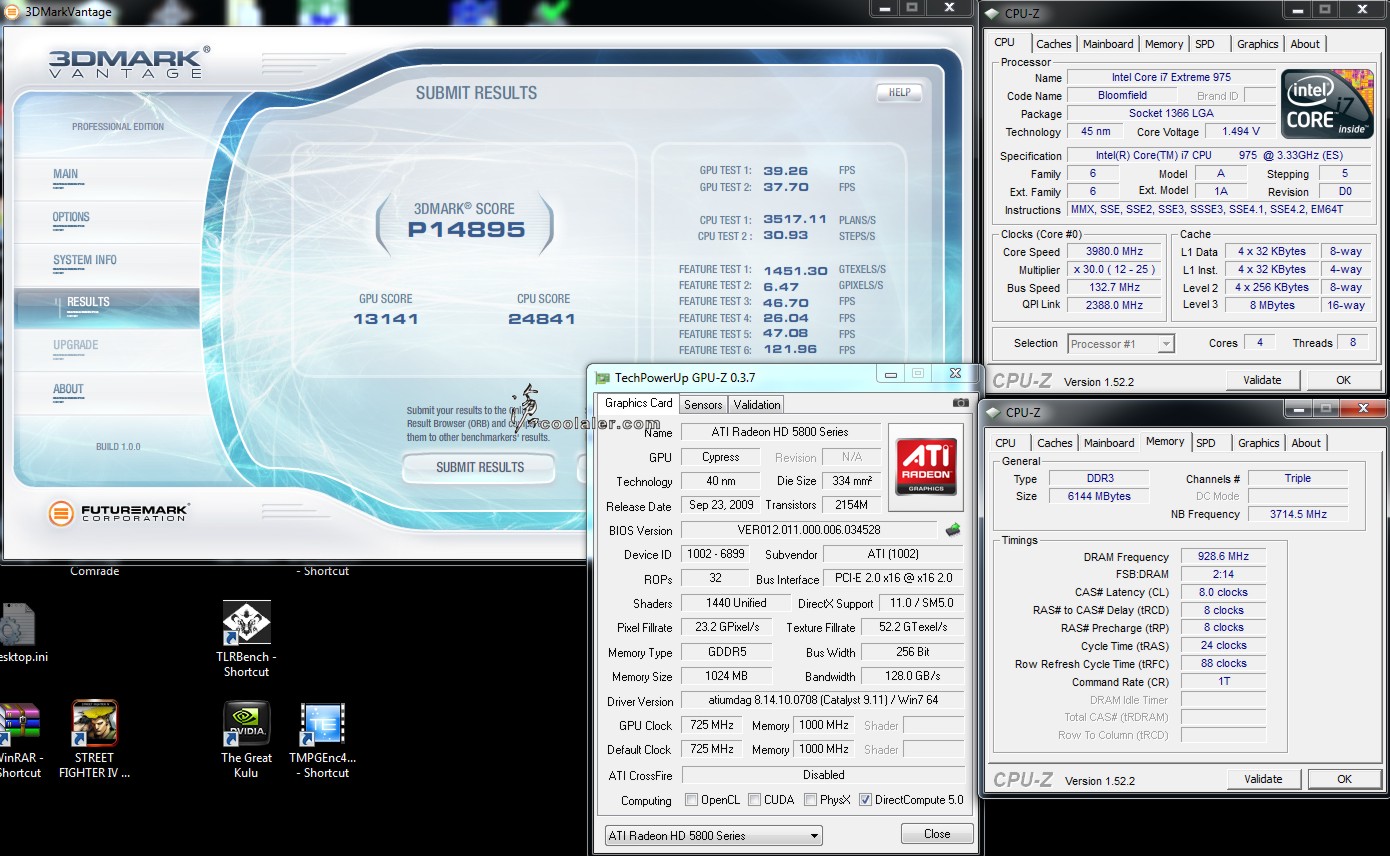
Task: Click the BIOS Version field VER012.011.000.006.034528
Action: (810, 530)
